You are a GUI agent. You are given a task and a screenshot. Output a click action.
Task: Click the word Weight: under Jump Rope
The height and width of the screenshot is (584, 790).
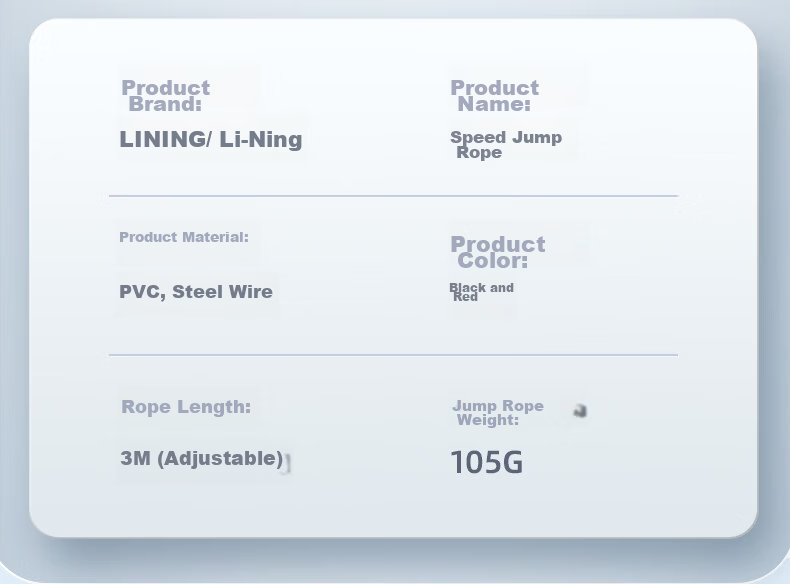pyautogui.click(x=488, y=420)
